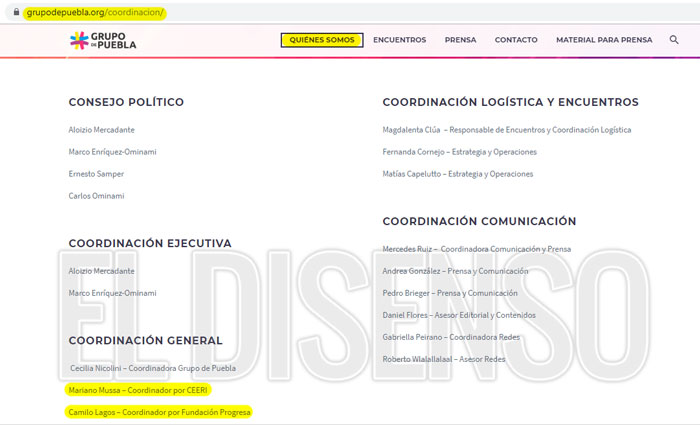Click the Coordinación Ejecutiva heading

150,243
